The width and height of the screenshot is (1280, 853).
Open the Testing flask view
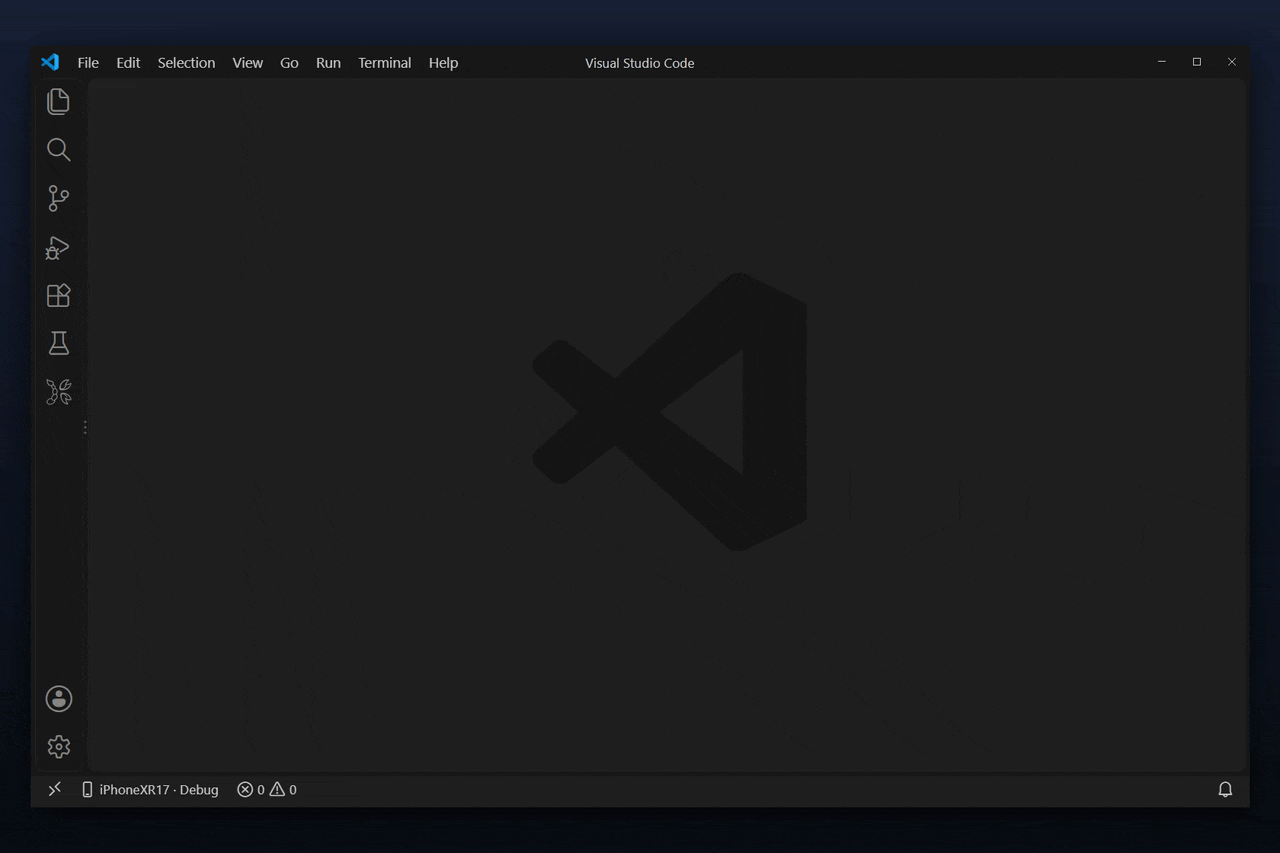pos(58,343)
